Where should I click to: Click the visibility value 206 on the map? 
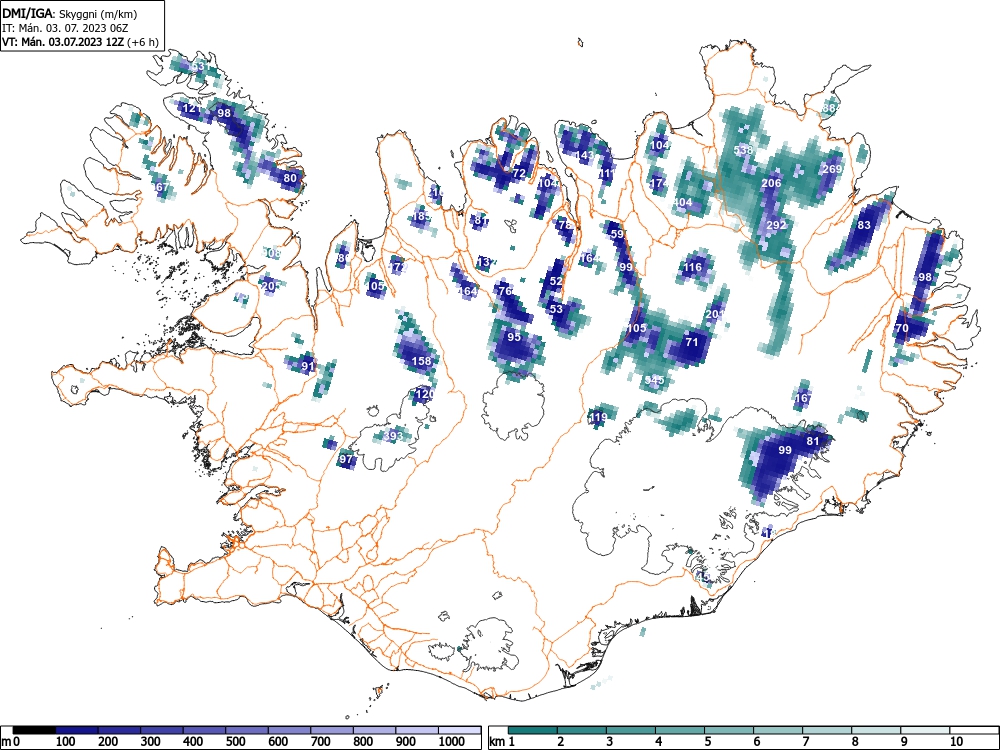(x=772, y=183)
